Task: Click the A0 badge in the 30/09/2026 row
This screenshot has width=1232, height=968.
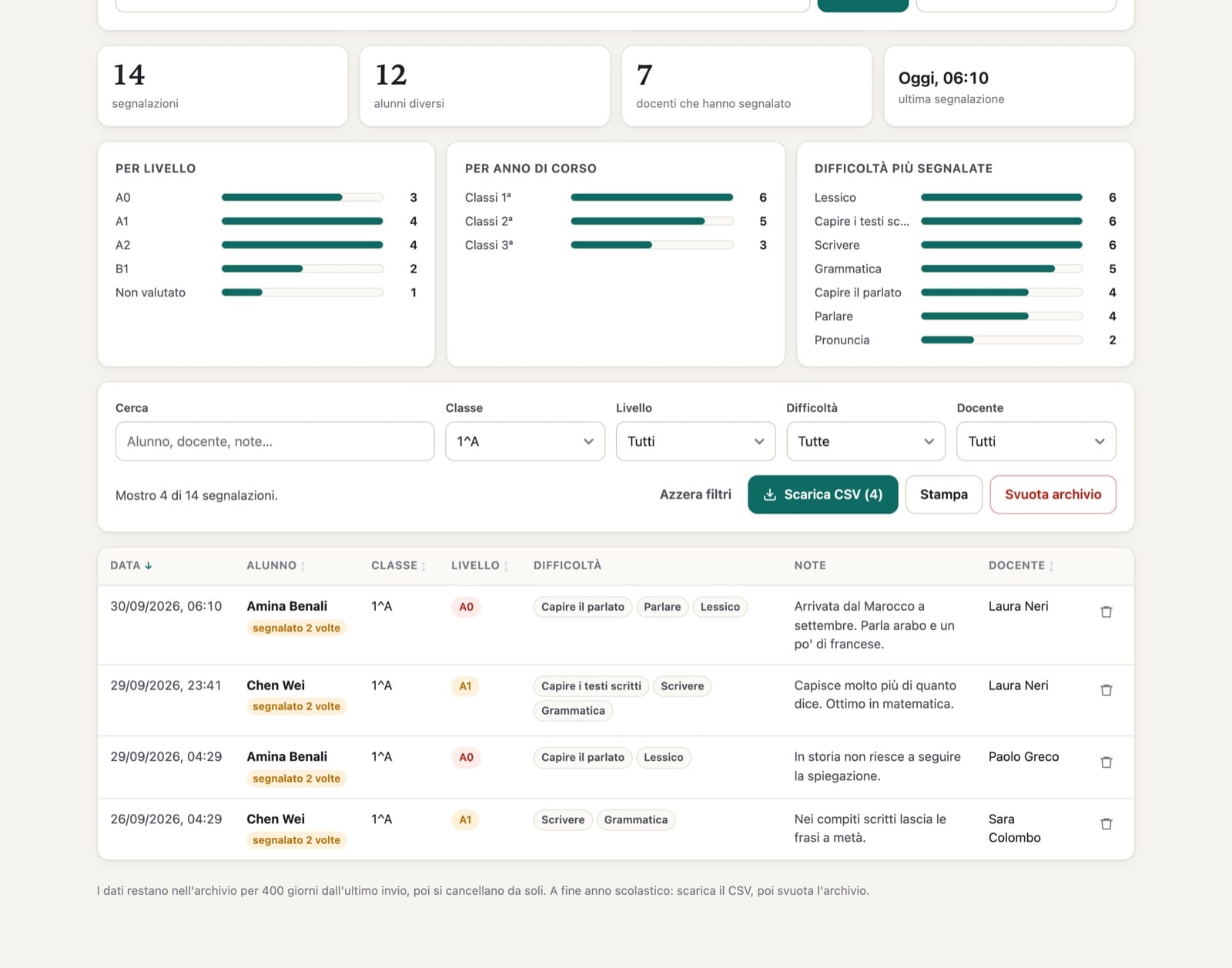Action: (x=466, y=607)
